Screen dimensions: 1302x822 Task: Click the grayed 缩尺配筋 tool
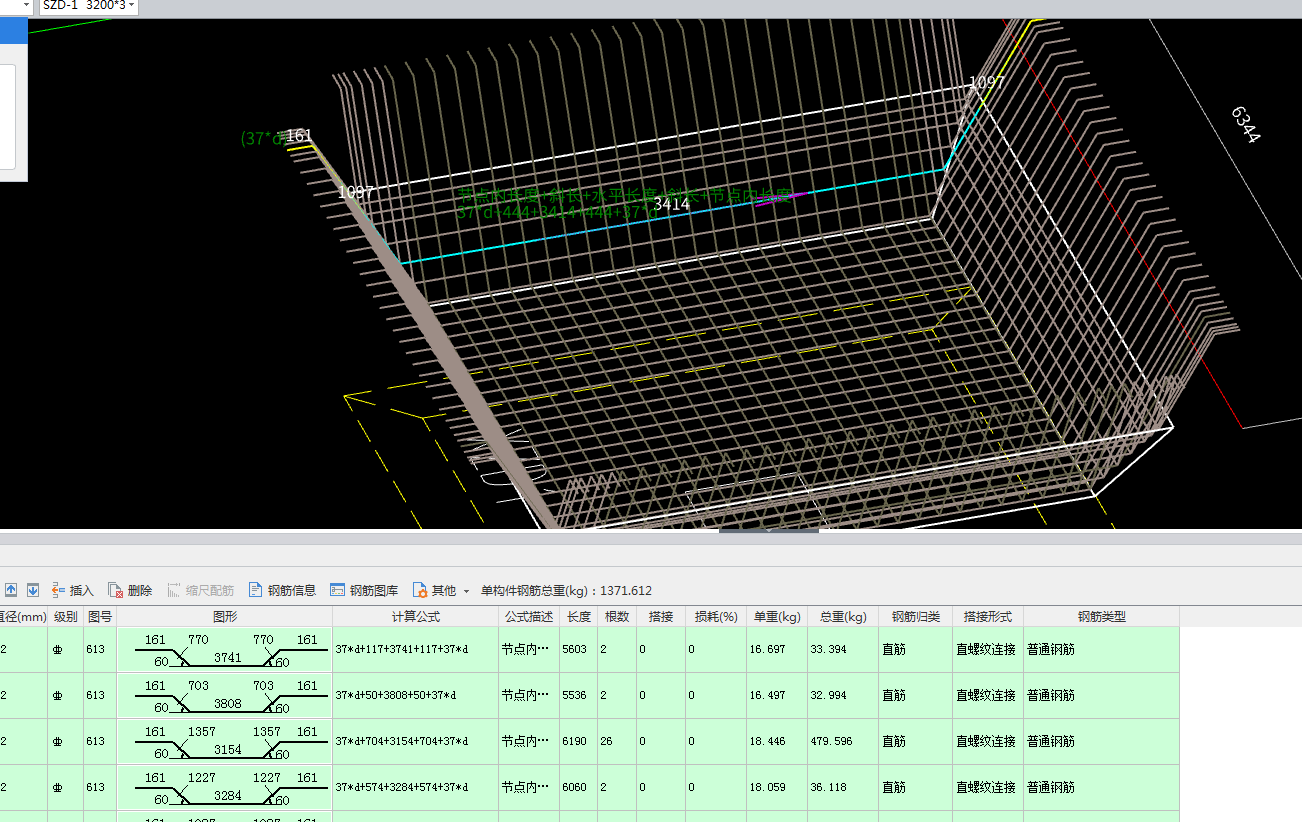click(201, 591)
